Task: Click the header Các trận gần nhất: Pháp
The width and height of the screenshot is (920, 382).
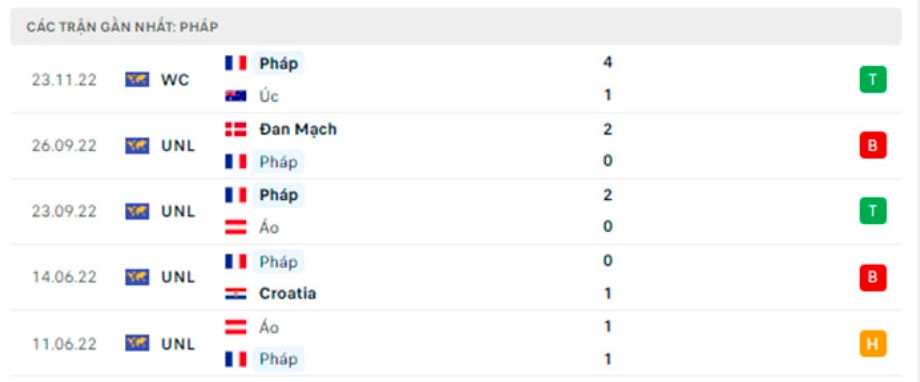Action: [x=122, y=27]
